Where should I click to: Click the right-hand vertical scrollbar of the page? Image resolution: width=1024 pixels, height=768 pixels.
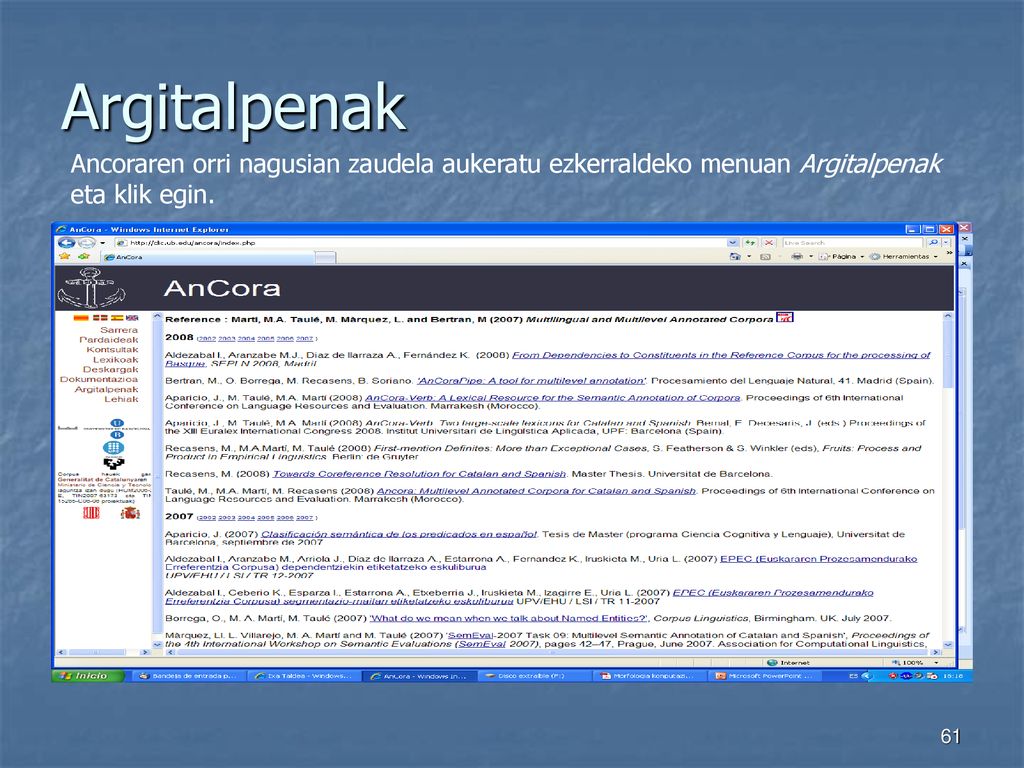tap(948, 481)
